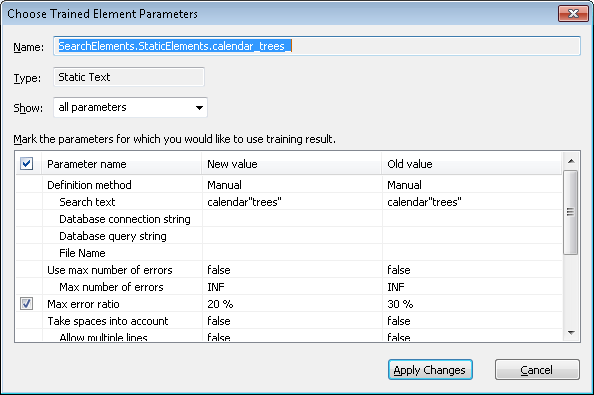Click the Type field showing Static Text
Image resolution: width=594 pixels, height=395 pixels.
tap(129, 77)
